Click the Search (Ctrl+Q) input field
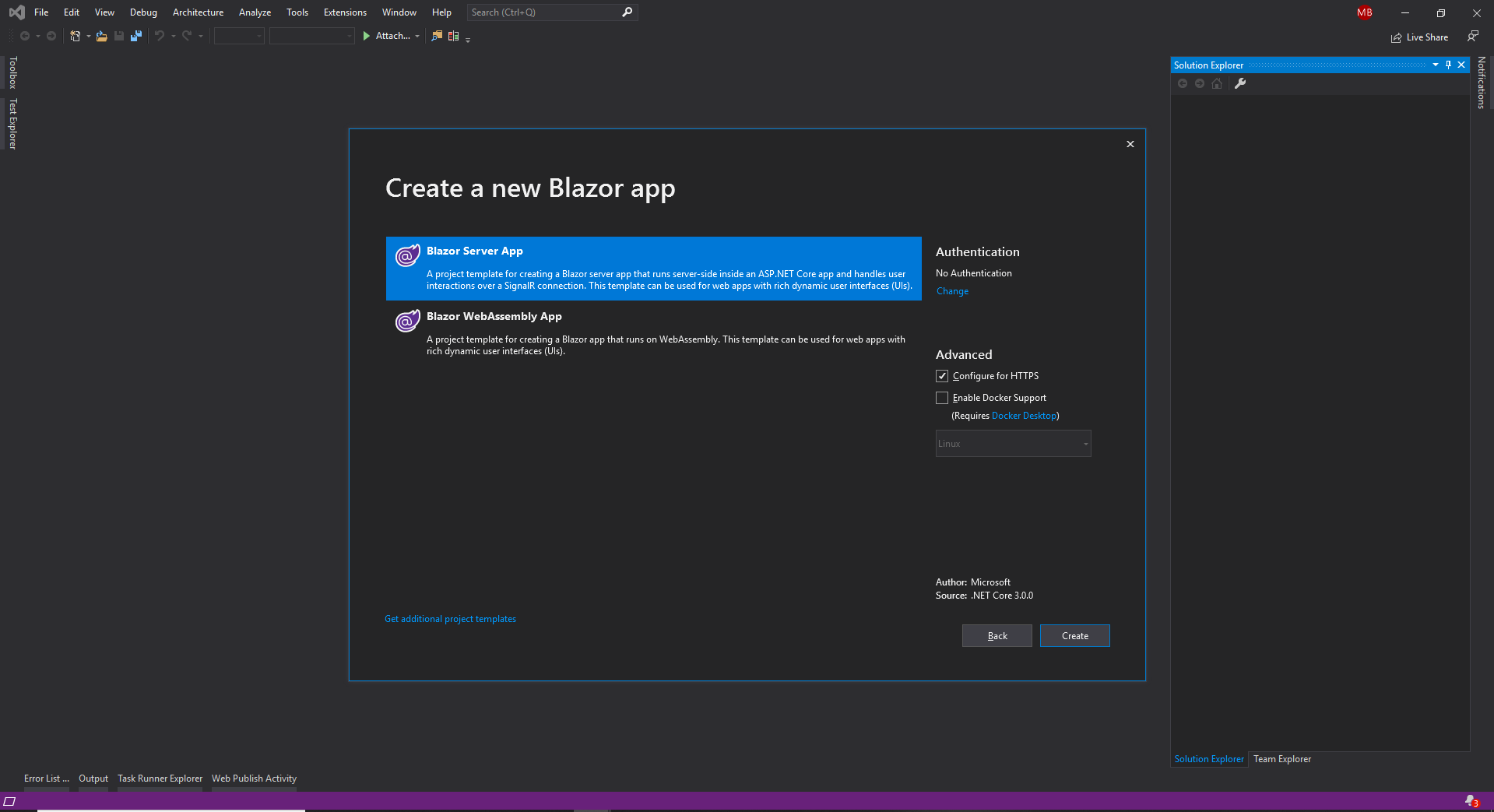This screenshot has width=1494, height=812. [552, 12]
